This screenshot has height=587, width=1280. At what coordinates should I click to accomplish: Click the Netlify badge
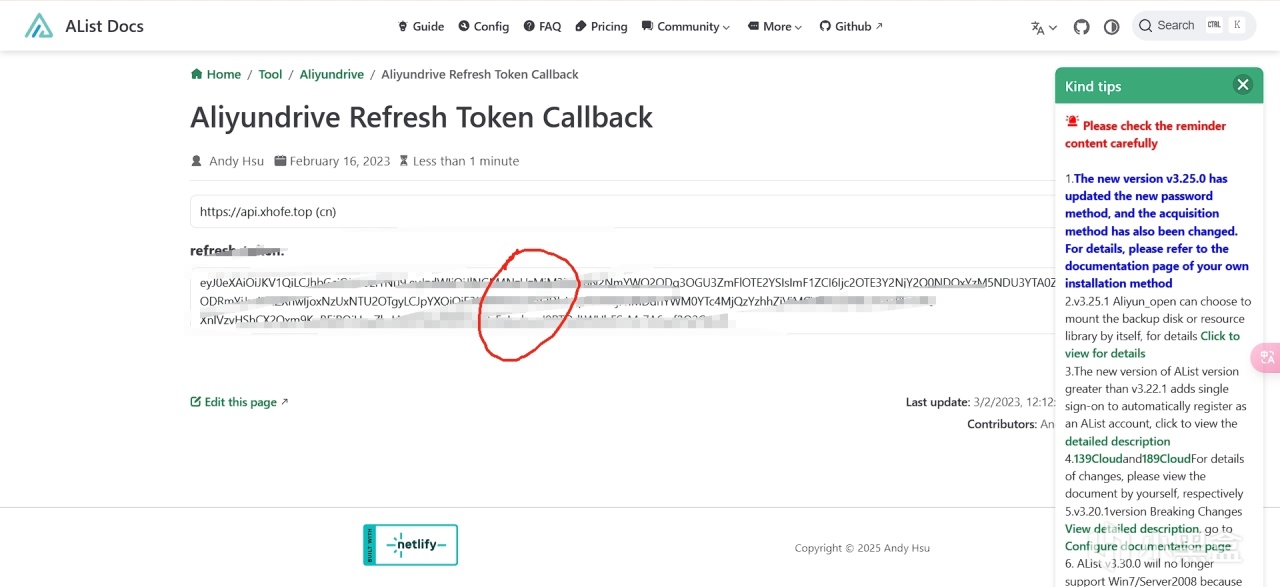pyautogui.click(x=410, y=545)
